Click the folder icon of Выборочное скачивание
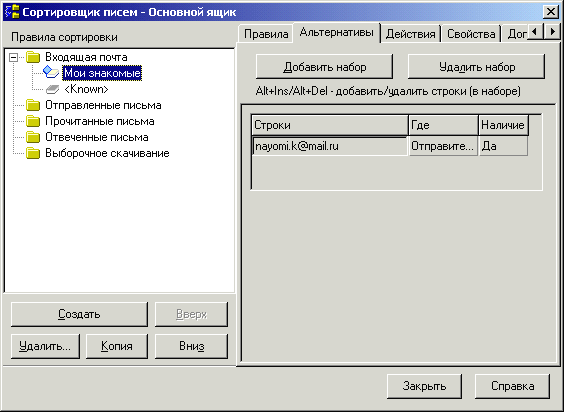Screen dimensions: 564x412 pyautogui.click(x=33, y=153)
